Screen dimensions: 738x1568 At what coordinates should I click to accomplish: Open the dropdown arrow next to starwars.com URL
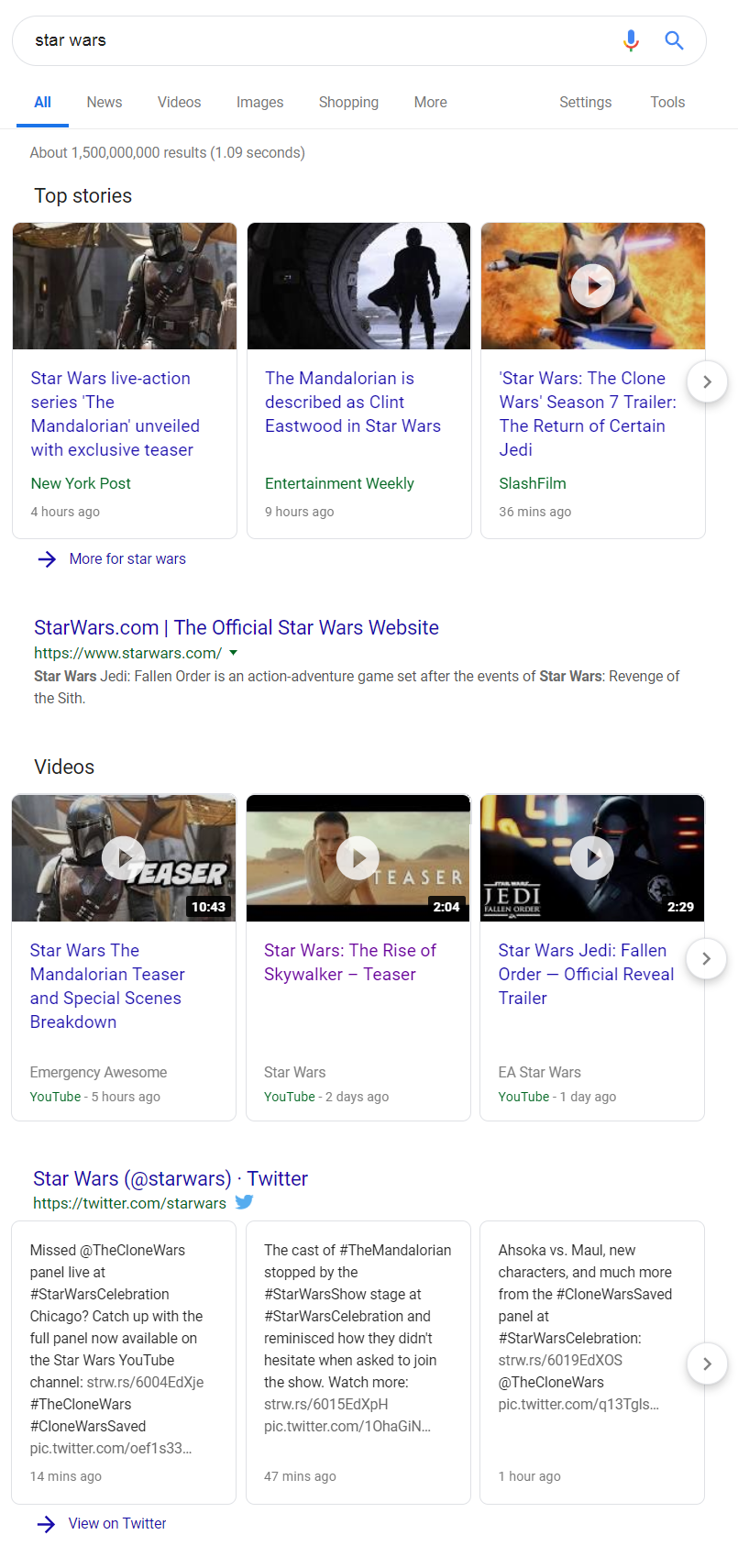(x=234, y=653)
